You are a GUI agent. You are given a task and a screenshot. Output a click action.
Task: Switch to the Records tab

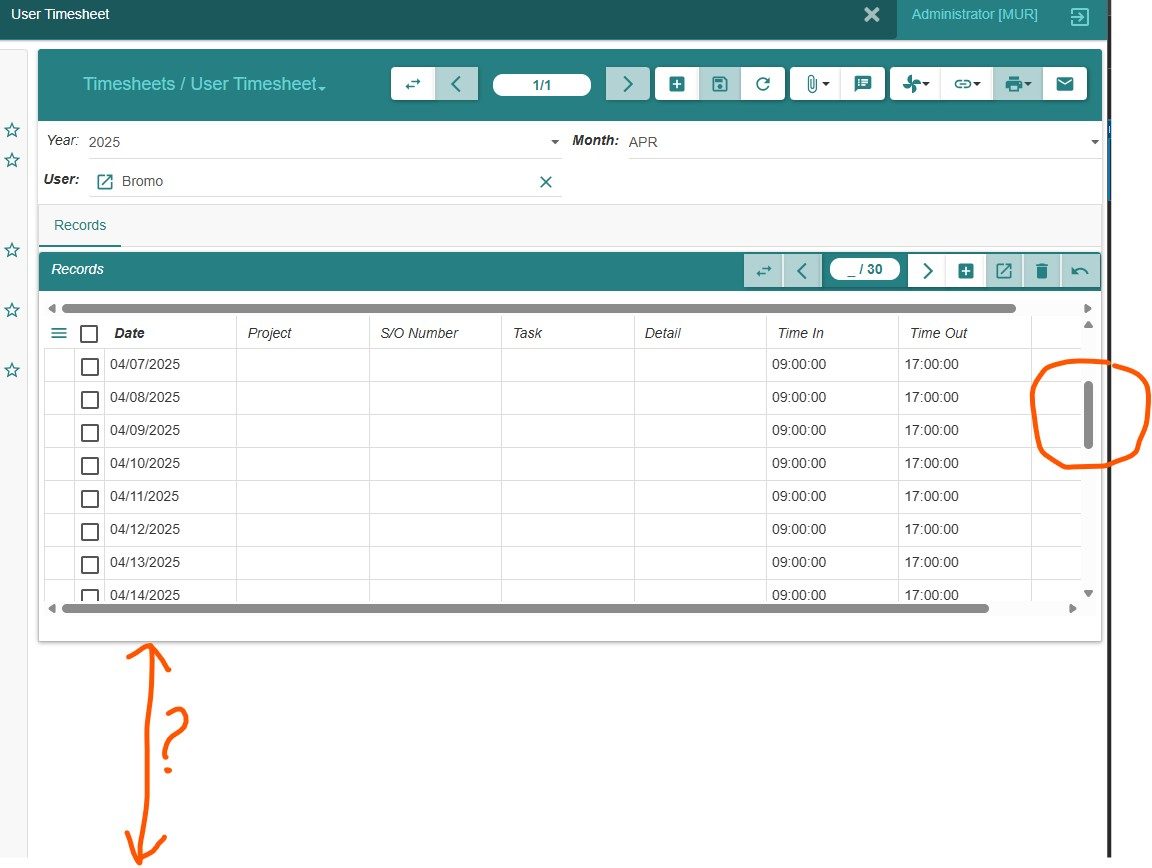[80, 225]
